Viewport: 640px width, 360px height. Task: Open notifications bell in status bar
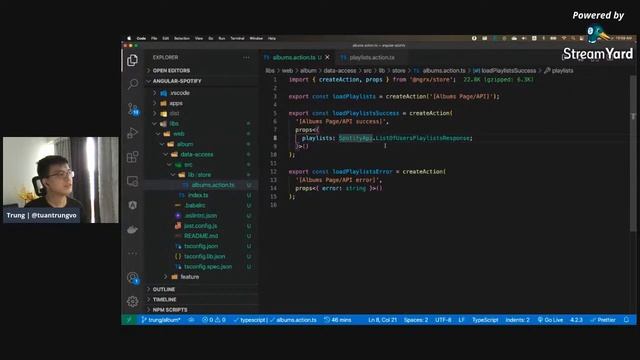(x=626, y=320)
